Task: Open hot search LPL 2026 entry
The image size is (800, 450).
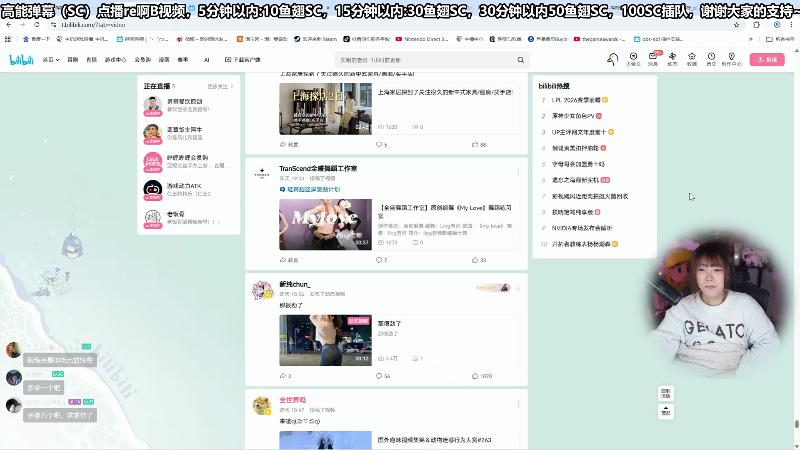Action: tap(576, 100)
